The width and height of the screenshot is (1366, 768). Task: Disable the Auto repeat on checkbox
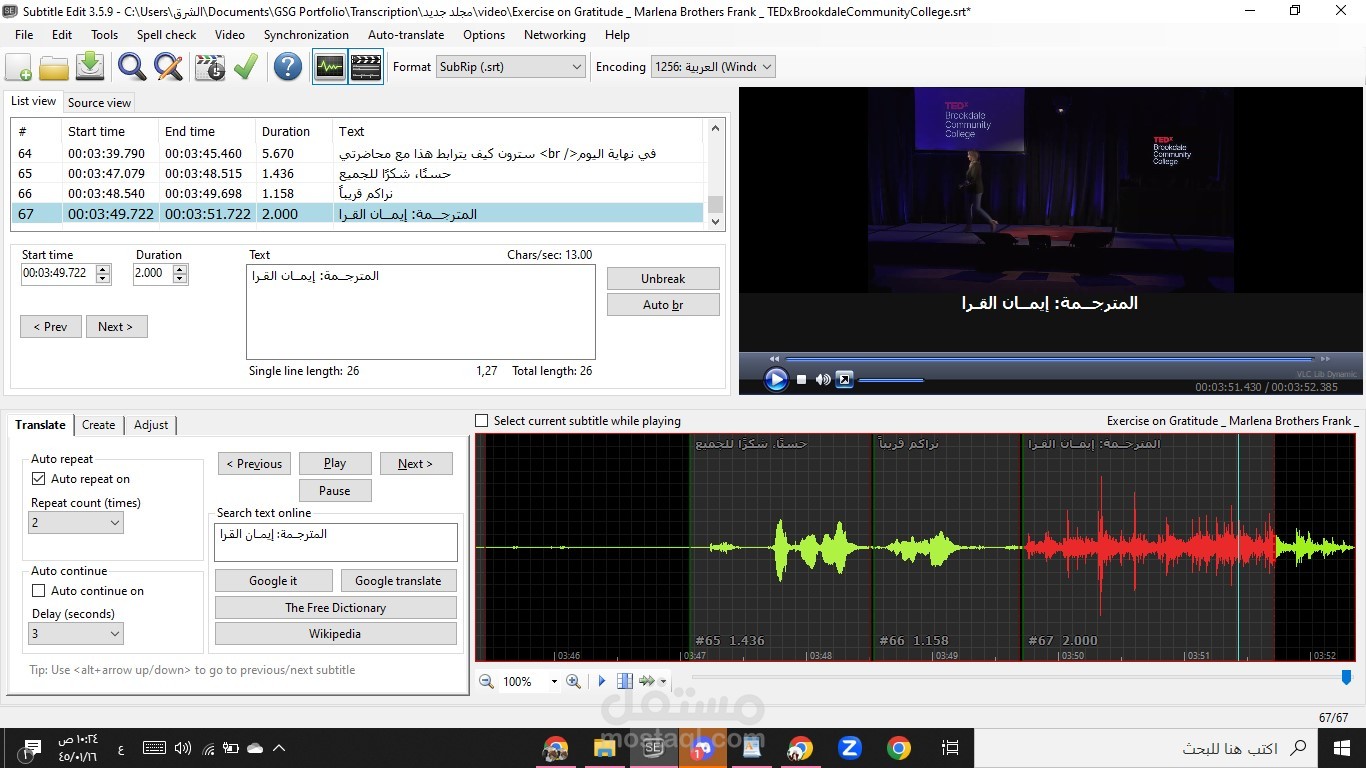[x=38, y=479]
